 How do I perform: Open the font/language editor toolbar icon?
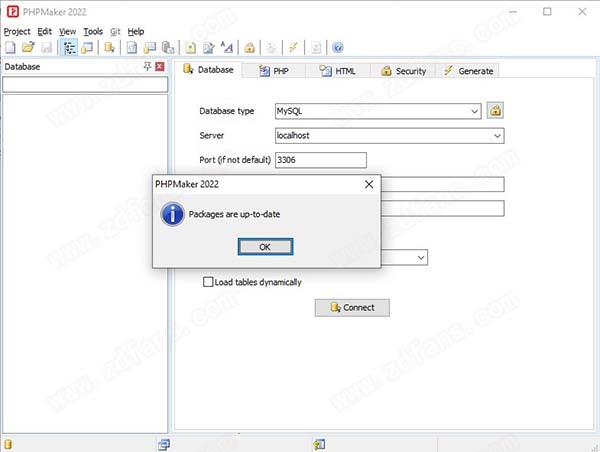pyautogui.click(x=227, y=48)
